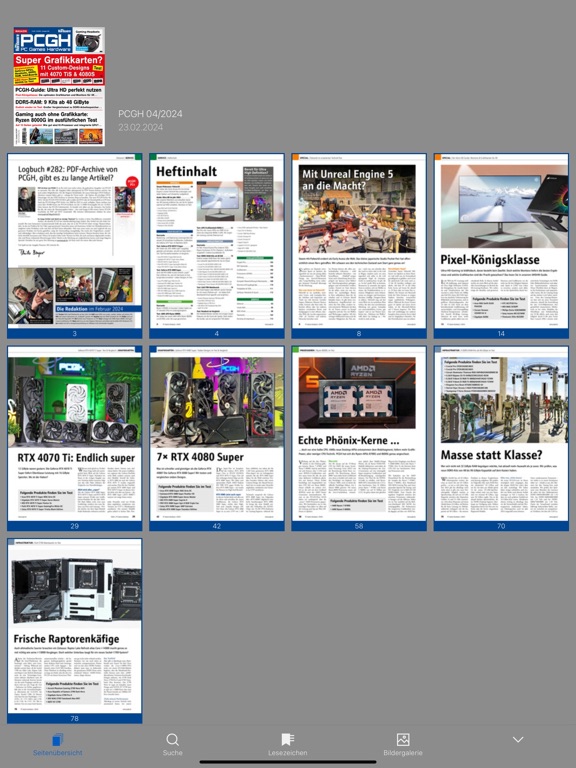Open the 7× RTX 4080 Super page
The height and width of the screenshot is (768, 576).
click(x=217, y=438)
